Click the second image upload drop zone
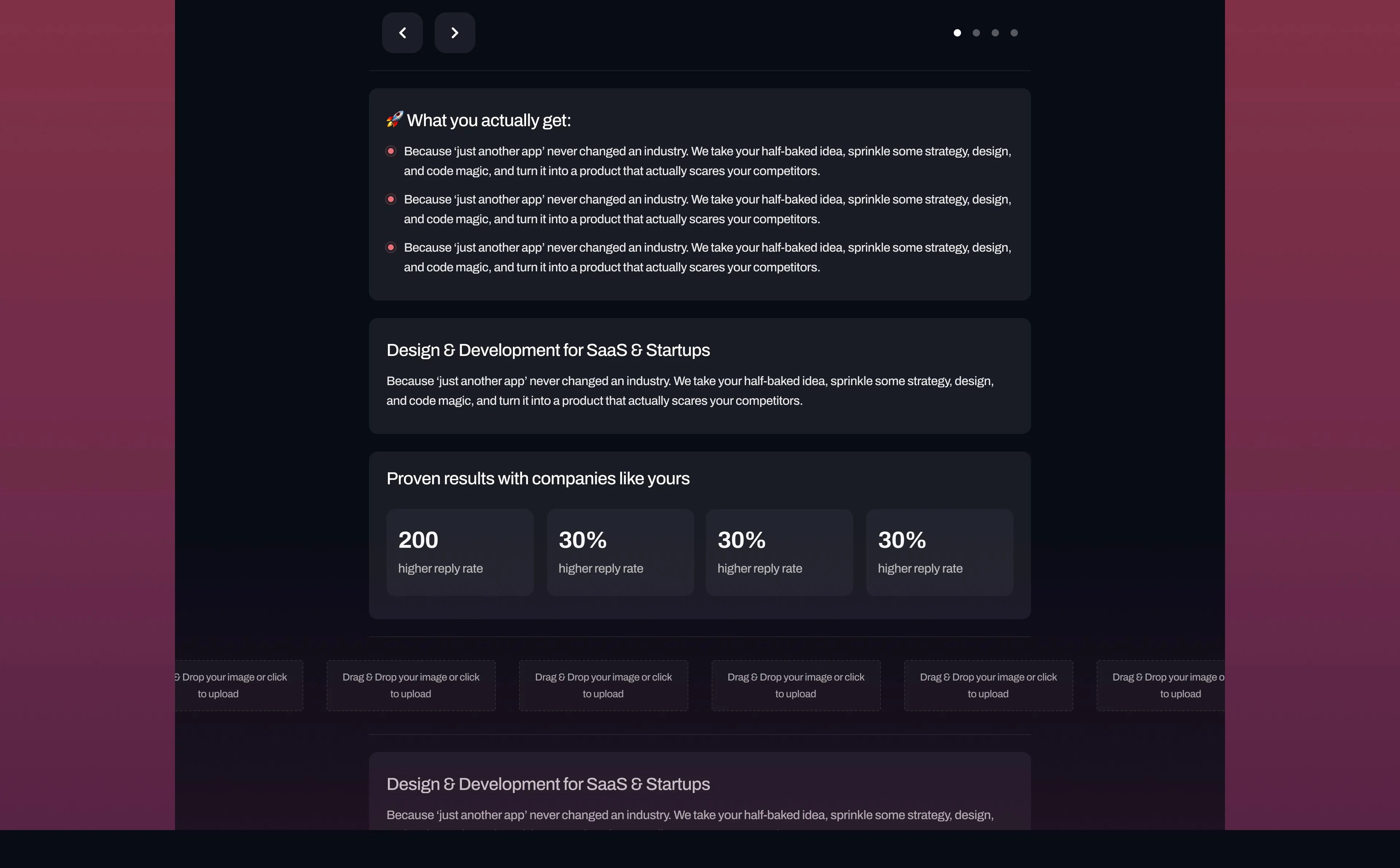This screenshot has height=868, width=1400. (x=411, y=685)
